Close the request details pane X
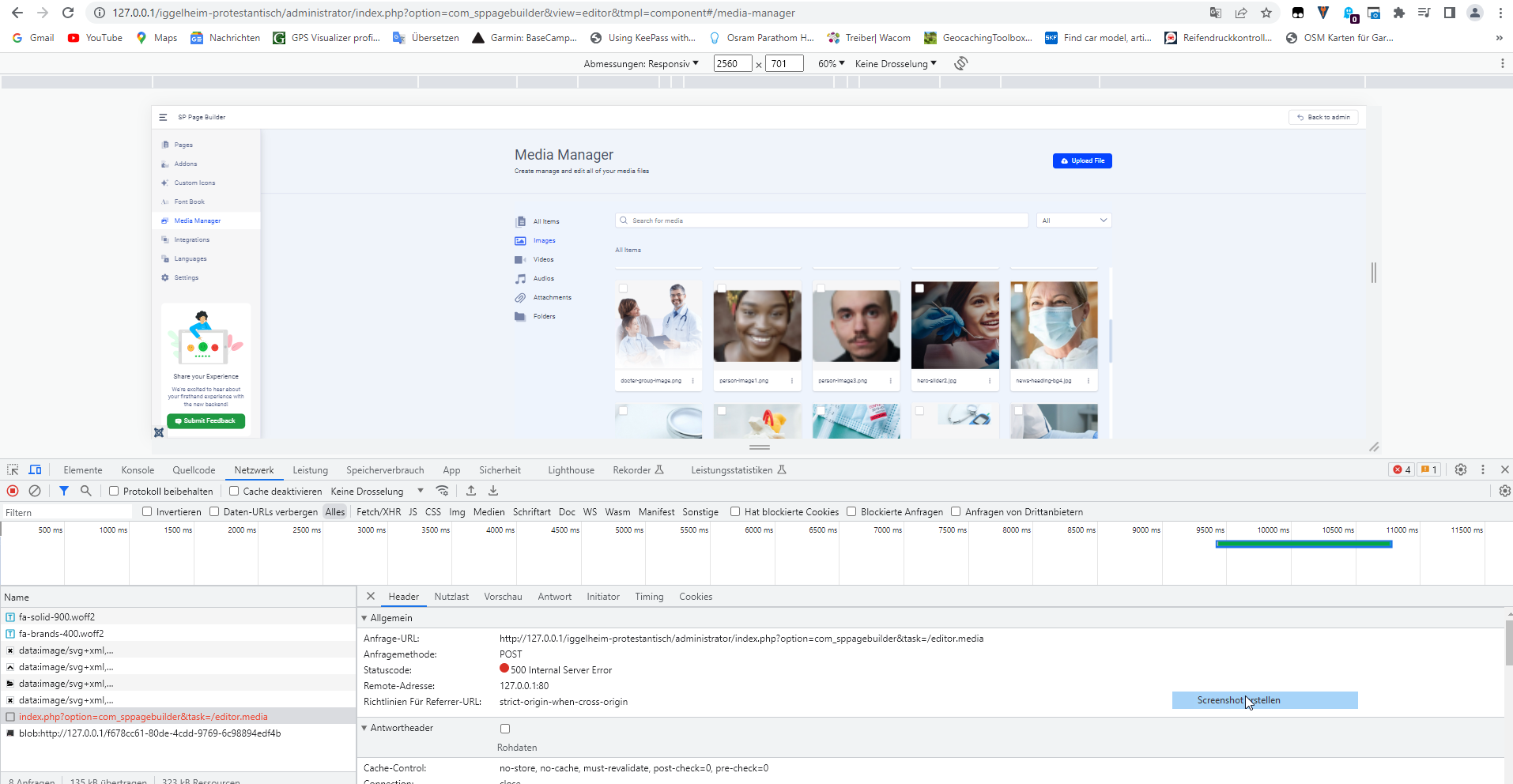 (x=371, y=596)
